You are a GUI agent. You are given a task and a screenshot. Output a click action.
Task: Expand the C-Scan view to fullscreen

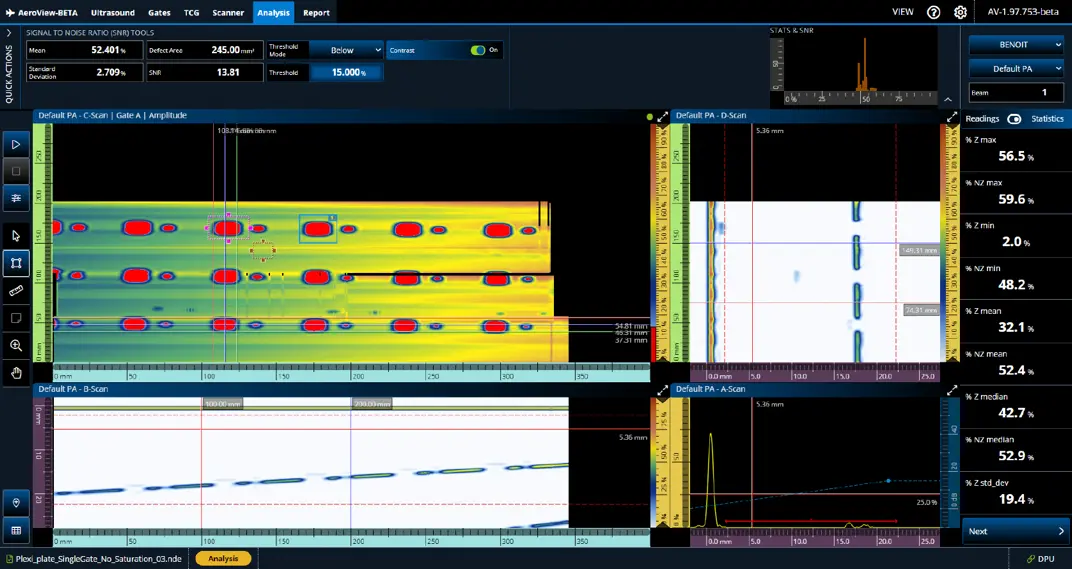pyautogui.click(x=662, y=117)
